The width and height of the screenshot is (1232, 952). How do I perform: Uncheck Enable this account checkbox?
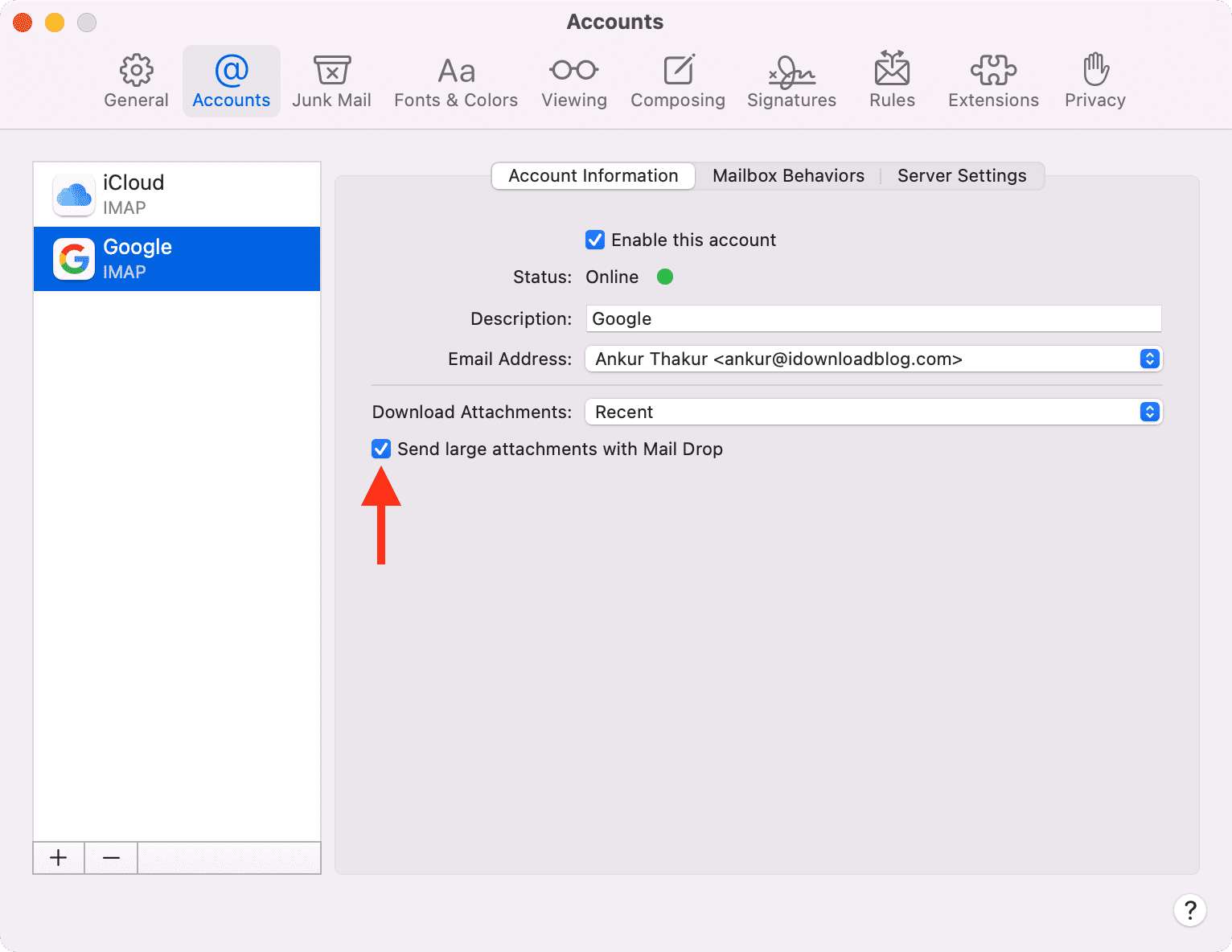(x=595, y=240)
